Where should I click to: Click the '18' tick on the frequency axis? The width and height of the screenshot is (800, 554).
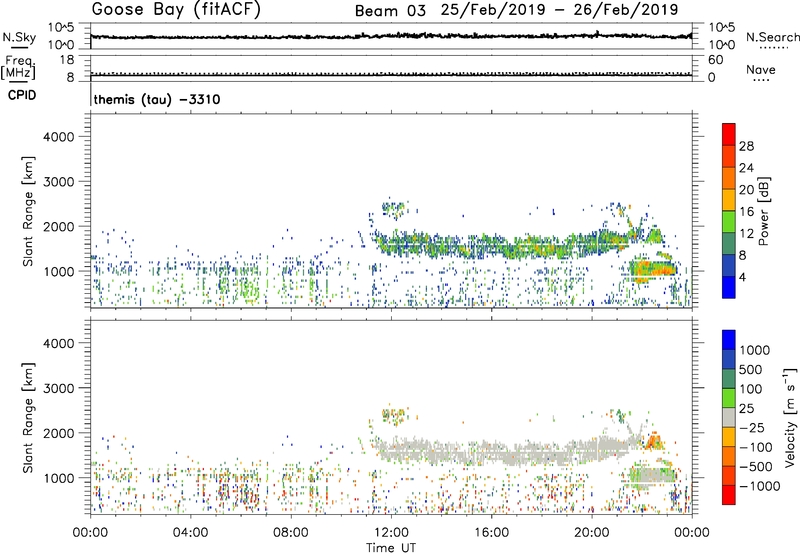[68, 60]
